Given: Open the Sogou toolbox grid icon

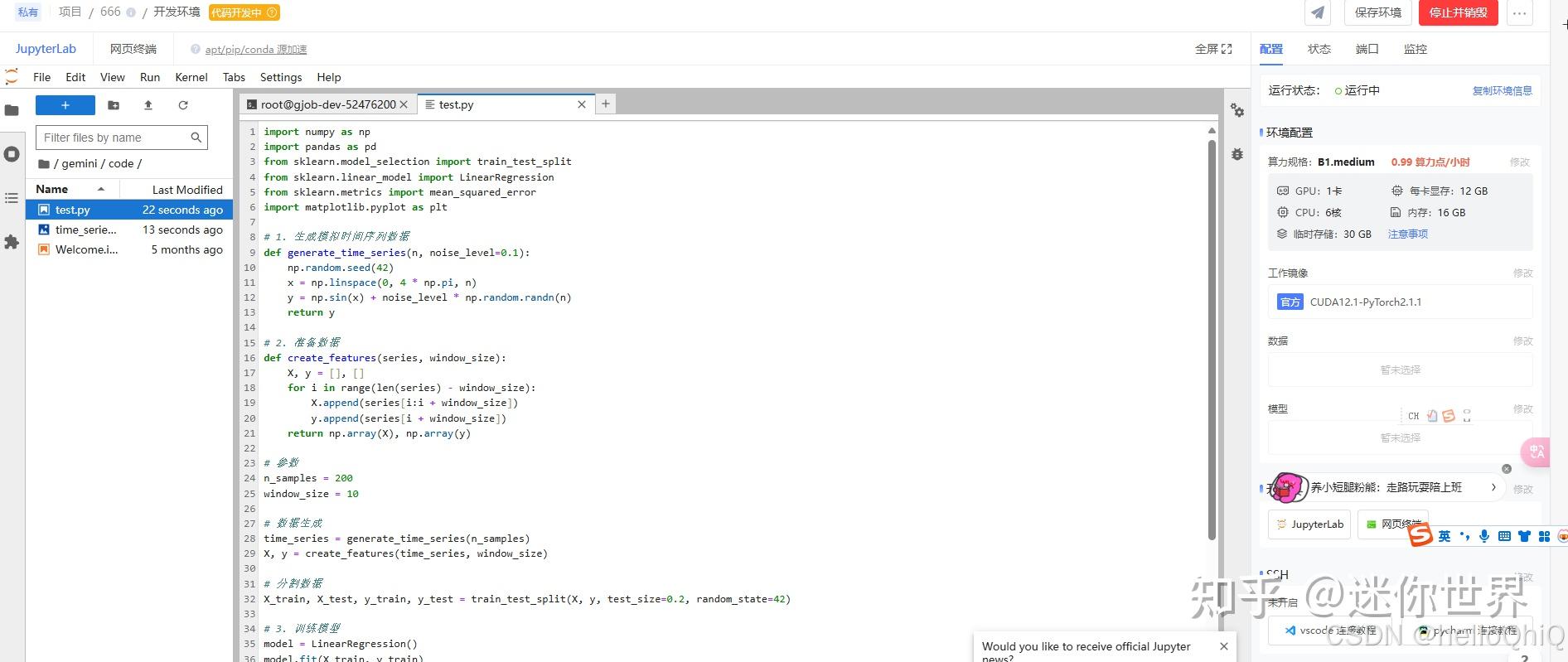Looking at the screenshot, I should [x=1544, y=536].
